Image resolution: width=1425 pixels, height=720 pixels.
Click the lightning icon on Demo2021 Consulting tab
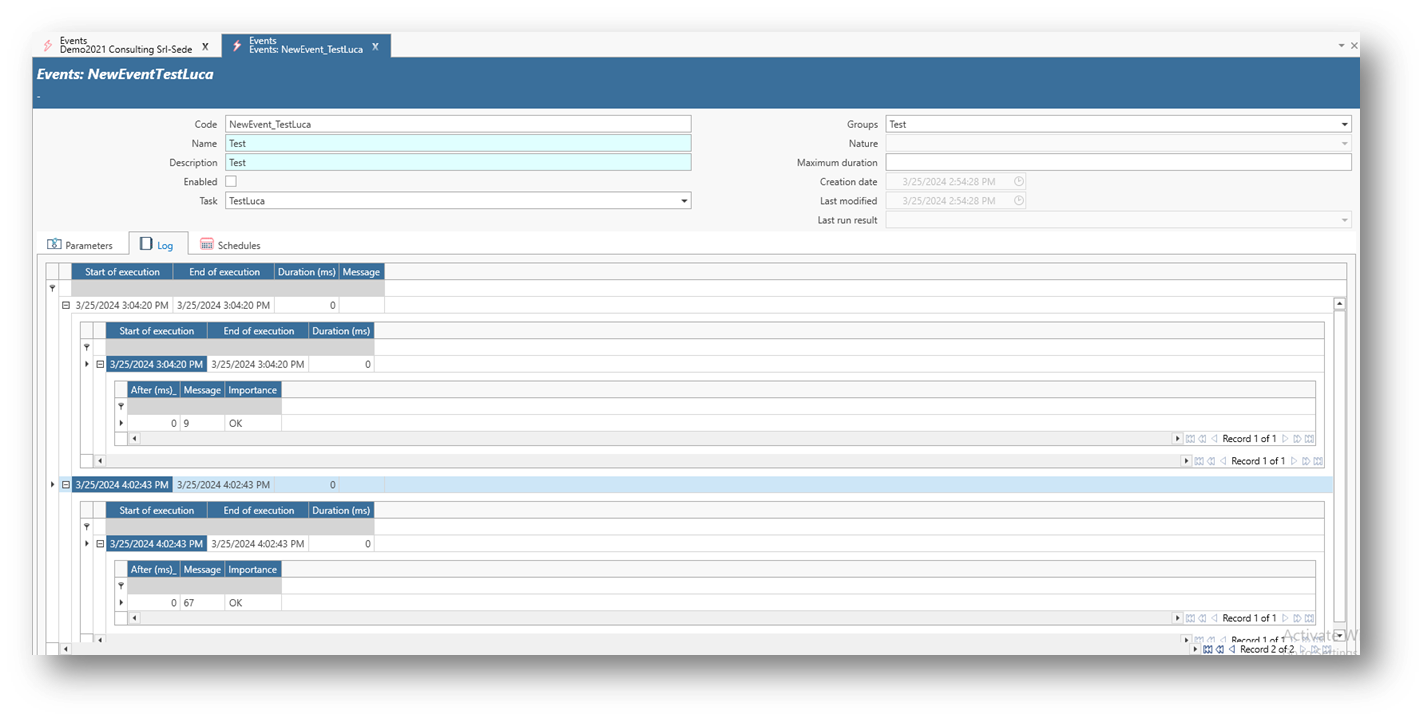click(x=47, y=46)
